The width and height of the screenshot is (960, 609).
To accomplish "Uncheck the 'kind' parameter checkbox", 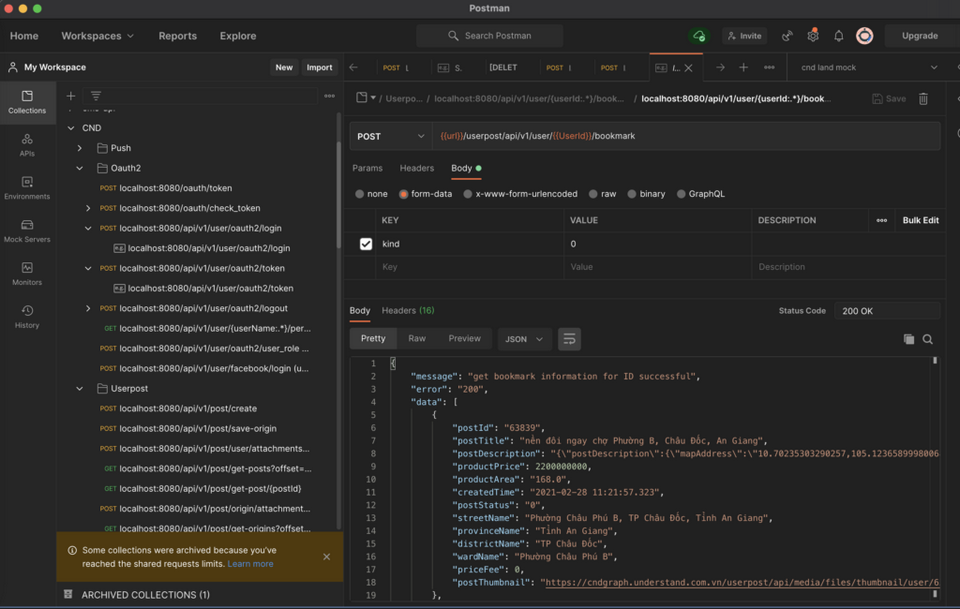I will [x=366, y=244].
